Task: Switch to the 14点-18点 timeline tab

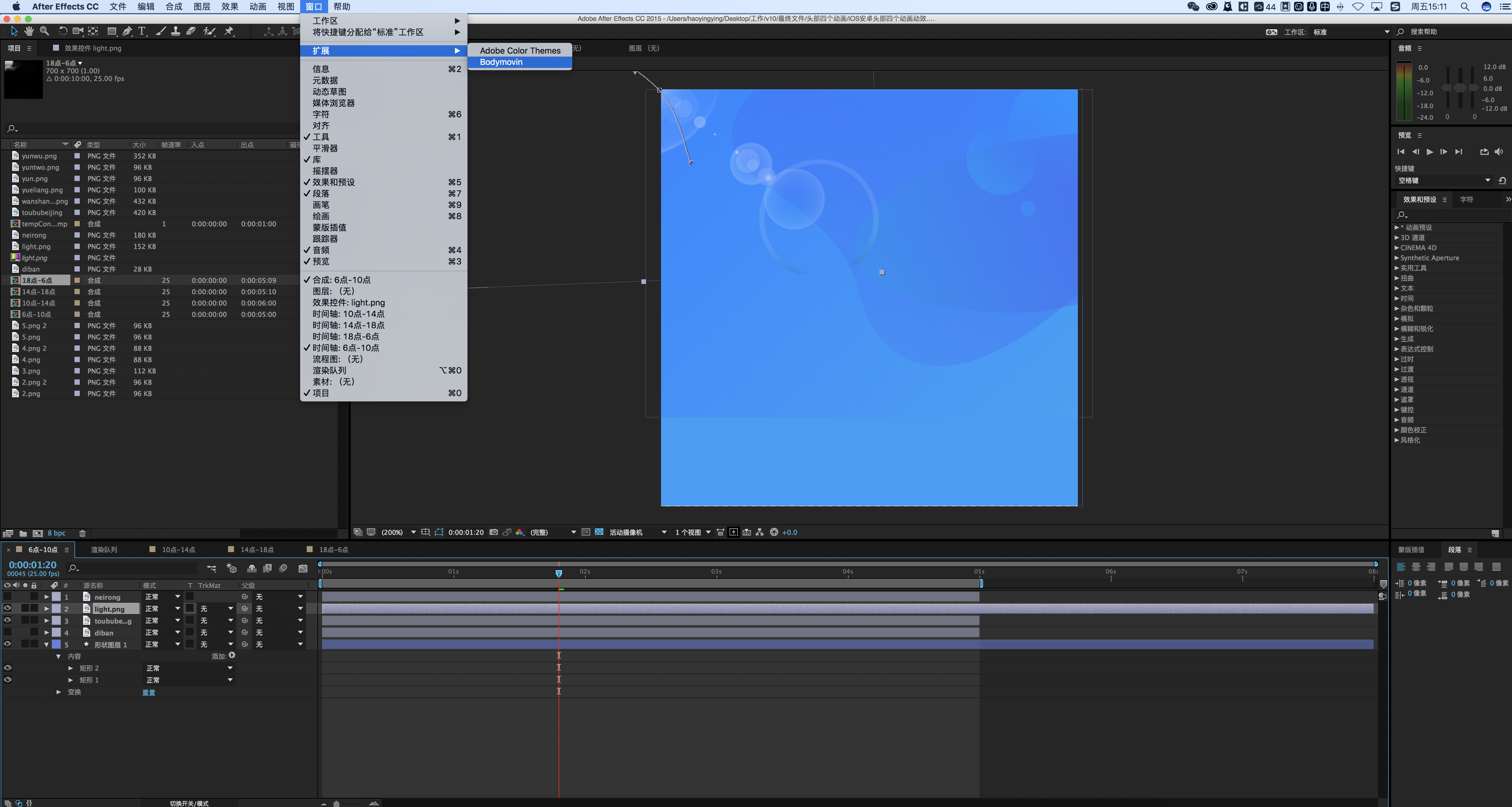Action: coord(257,550)
